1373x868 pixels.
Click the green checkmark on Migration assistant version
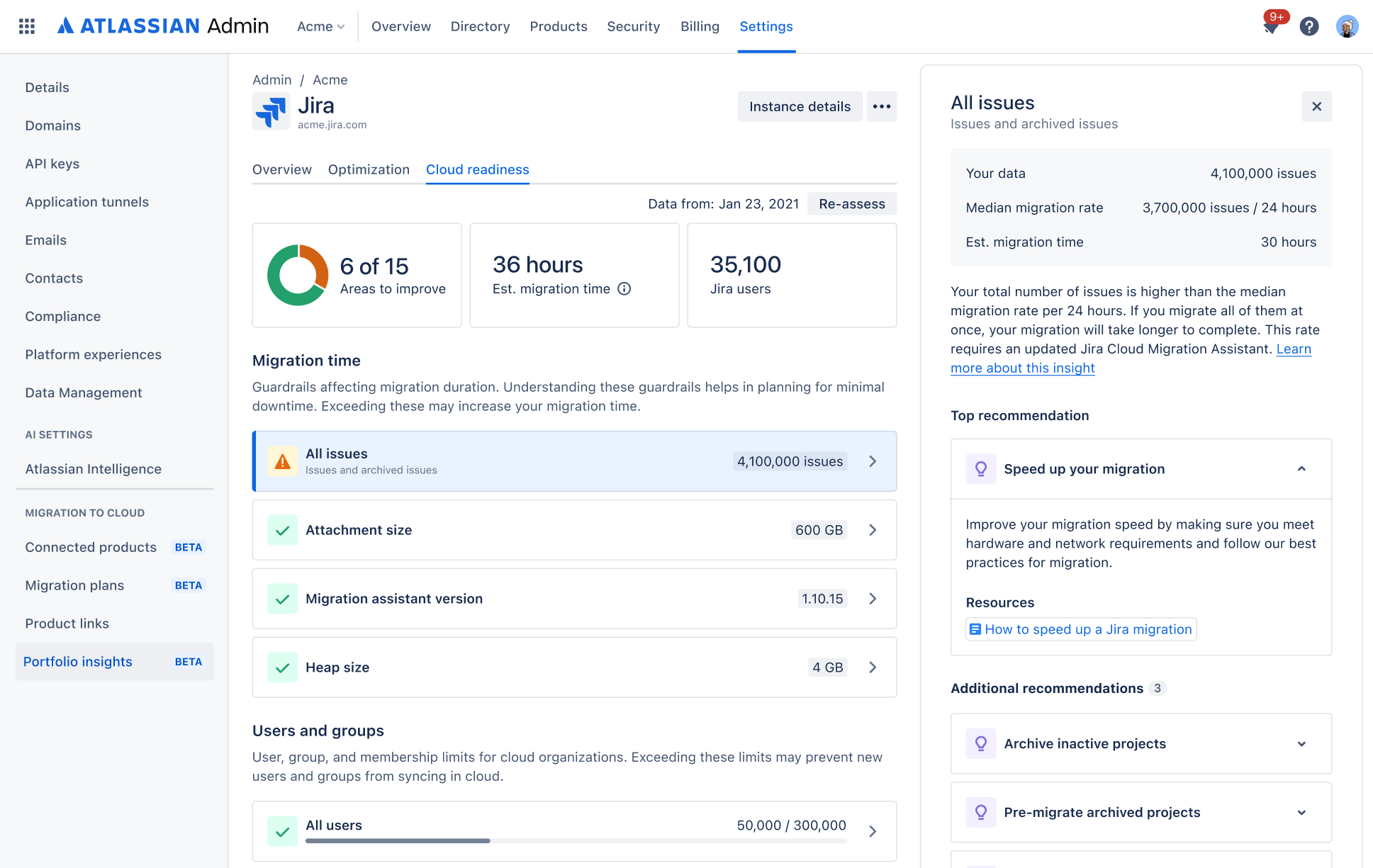[282, 599]
